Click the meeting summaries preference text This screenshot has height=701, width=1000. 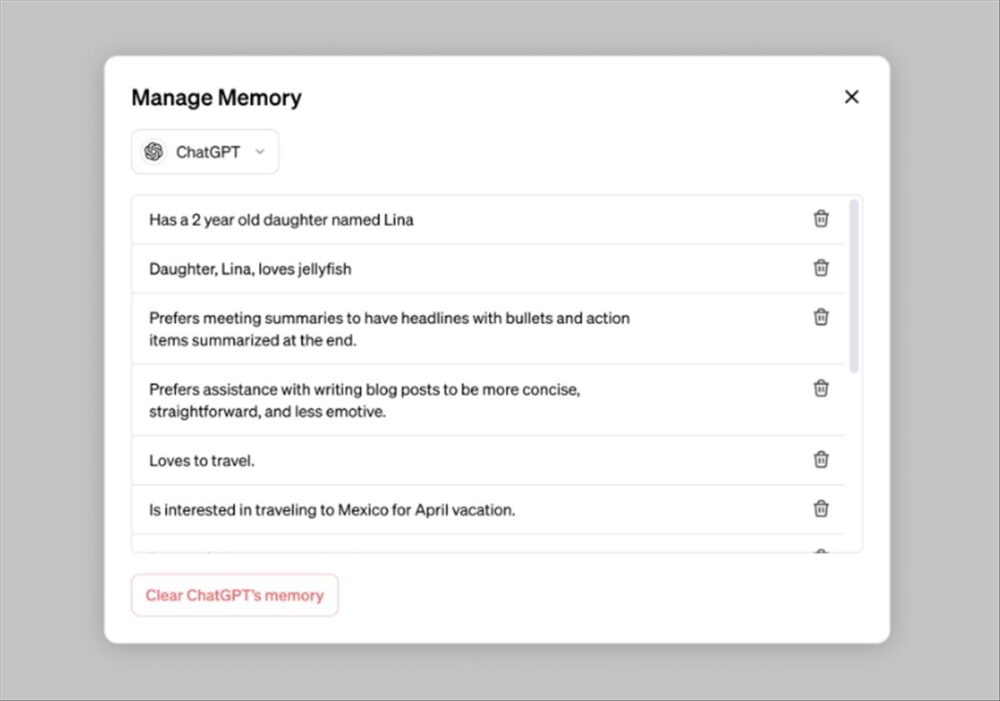tap(390, 329)
